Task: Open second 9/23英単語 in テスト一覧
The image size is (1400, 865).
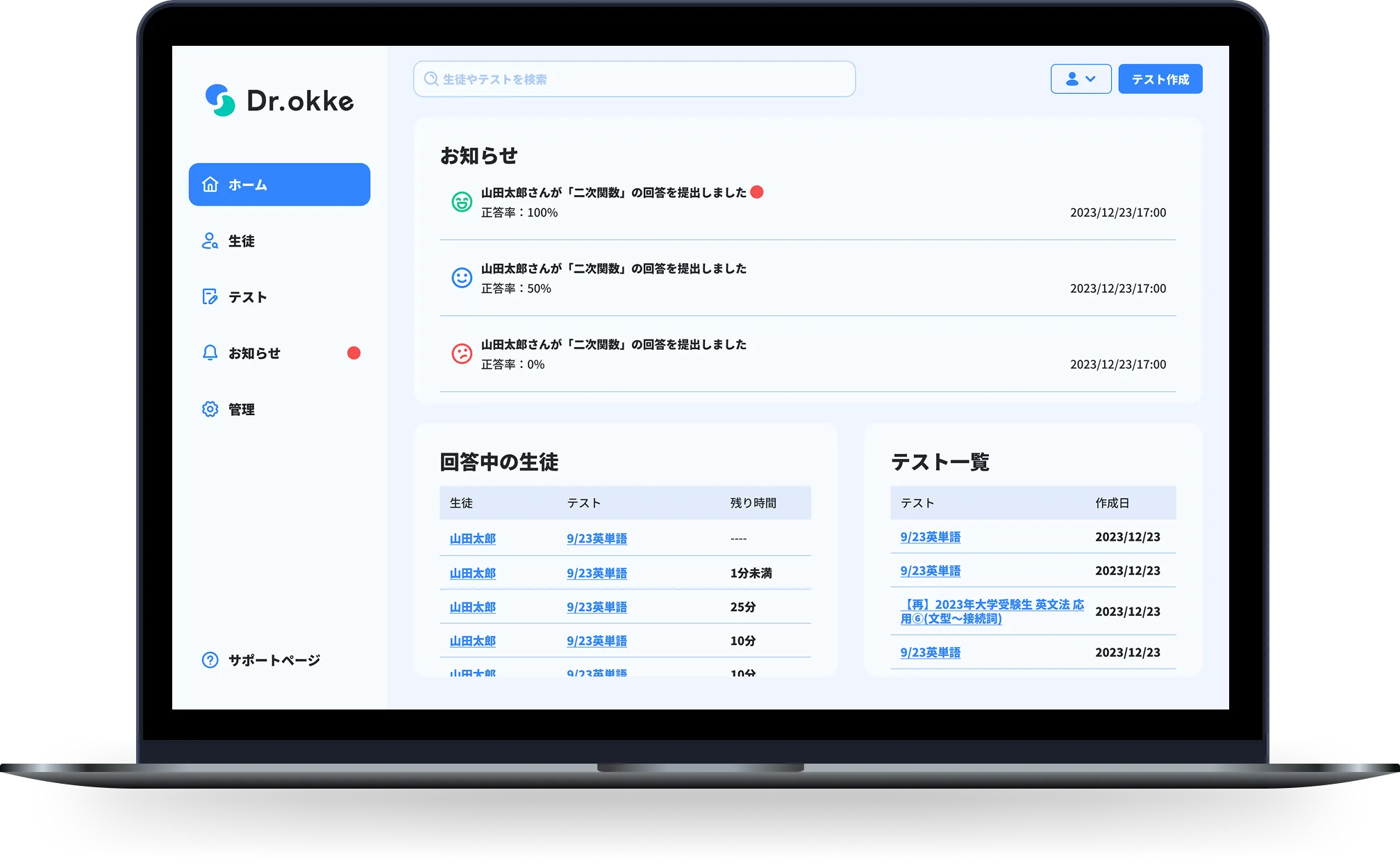Action: [930, 571]
